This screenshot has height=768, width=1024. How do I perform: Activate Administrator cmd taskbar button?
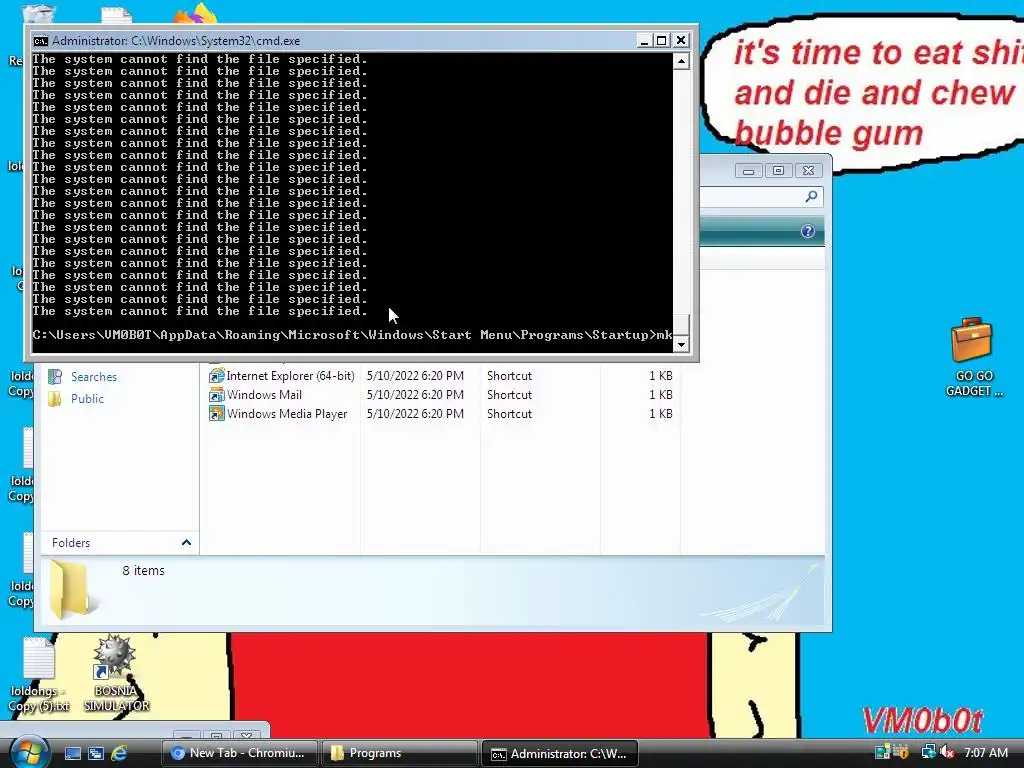(559, 753)
